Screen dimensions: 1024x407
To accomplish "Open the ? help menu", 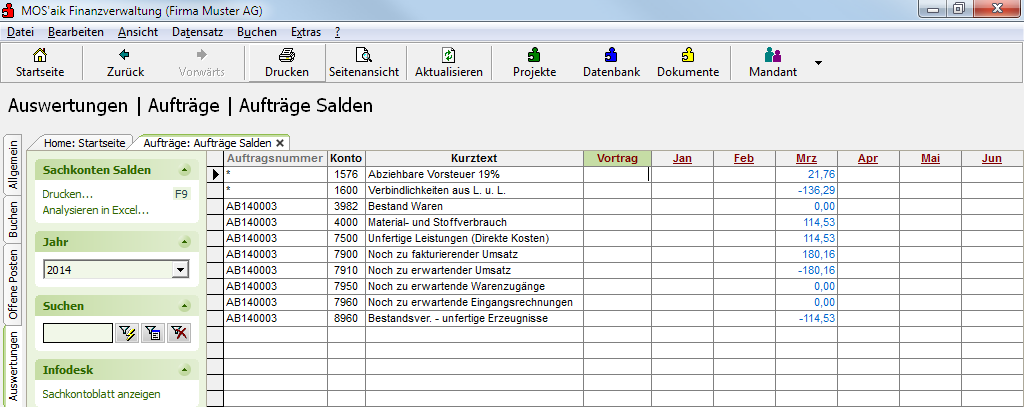I will [337, 32].
